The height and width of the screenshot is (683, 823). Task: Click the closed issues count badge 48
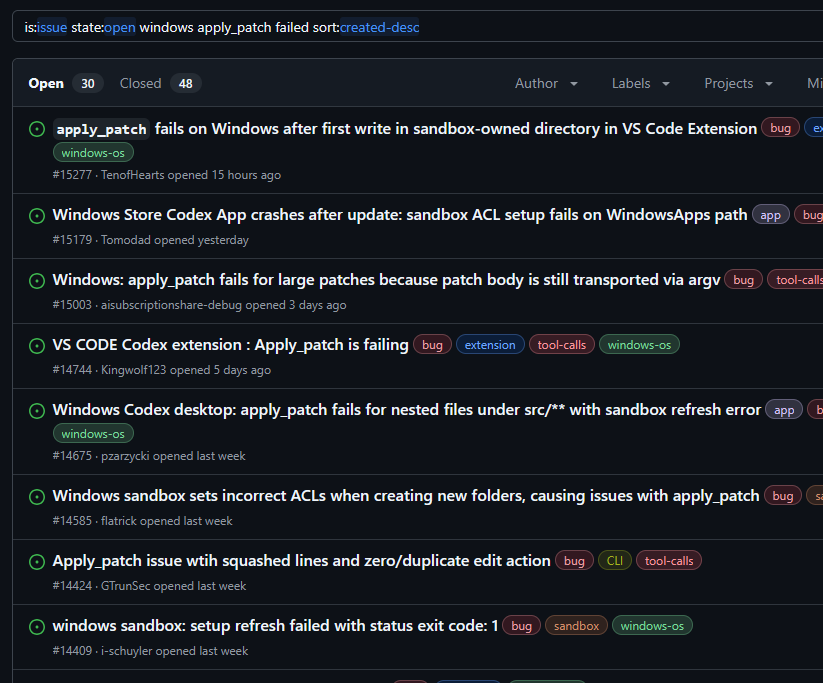click(185, 83)
